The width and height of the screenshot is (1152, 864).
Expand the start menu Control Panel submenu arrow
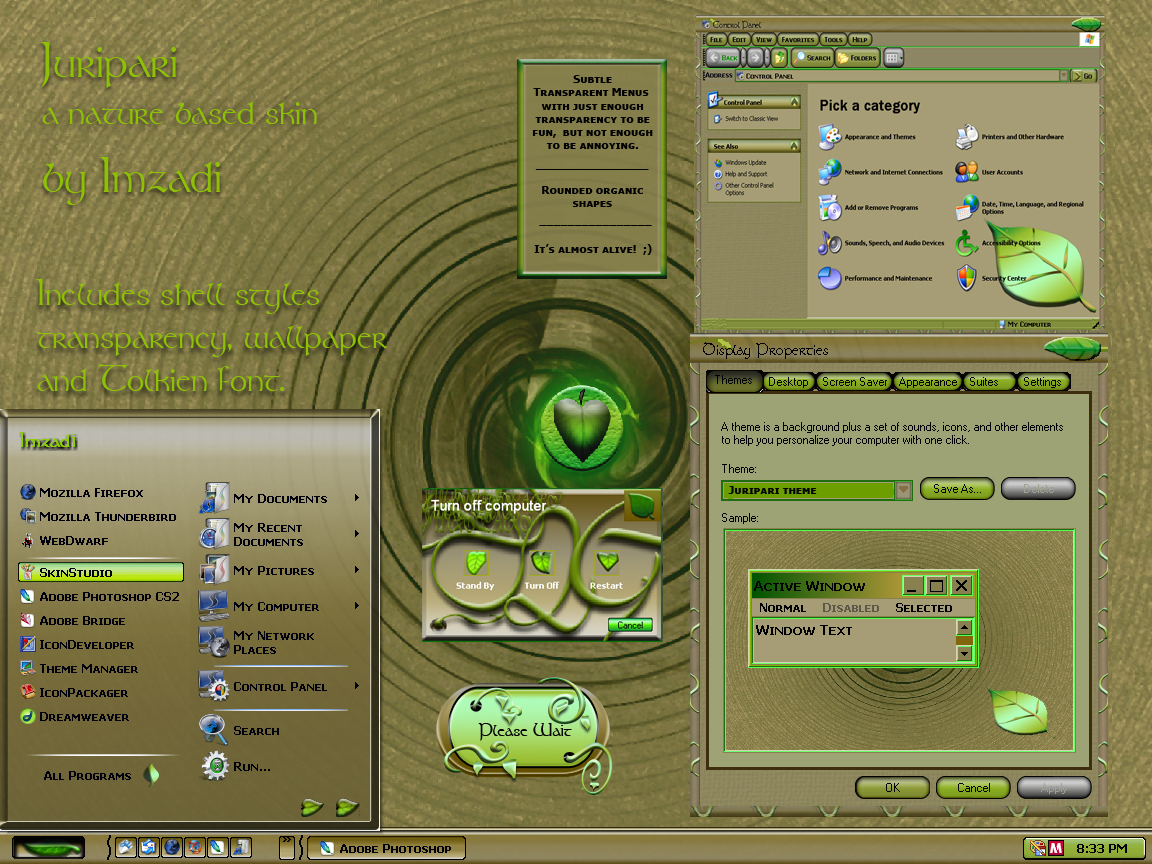coord(357,686)
